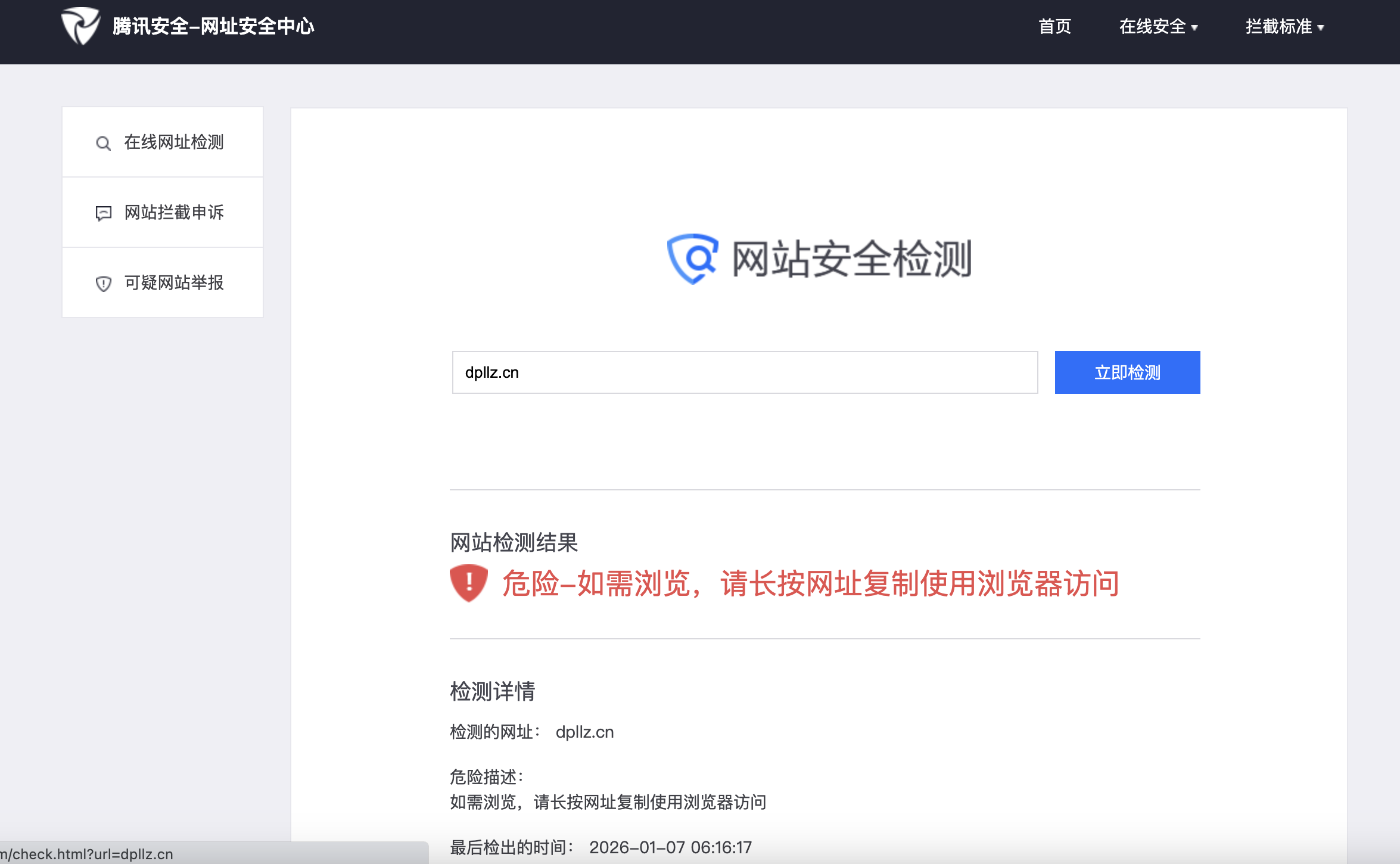
Task: Click the 网站安全检测 heading text
Action: tap(851, 259)
